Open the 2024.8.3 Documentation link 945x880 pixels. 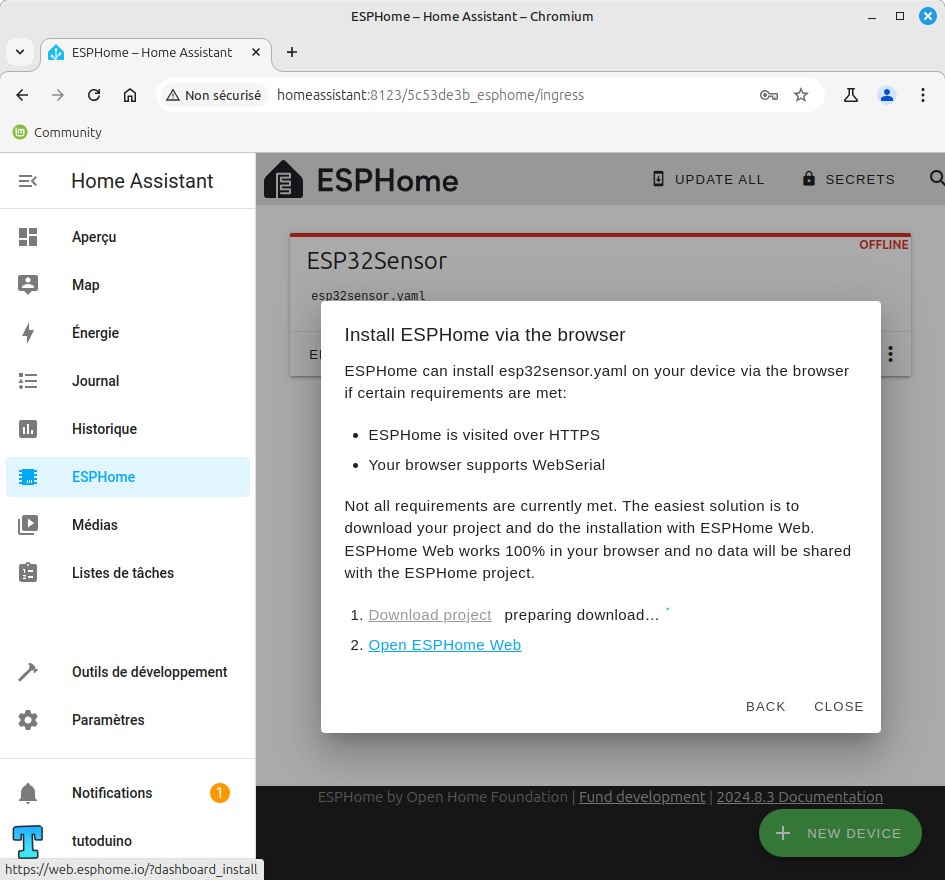pyautogui.click(x=800, y=797)
